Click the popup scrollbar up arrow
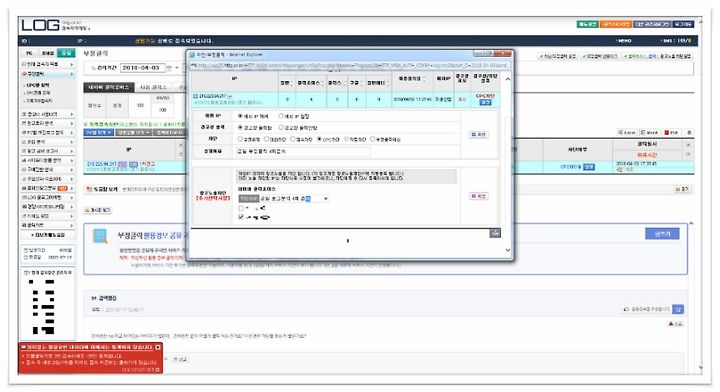The image size is (720, 392). coord(507,79)
